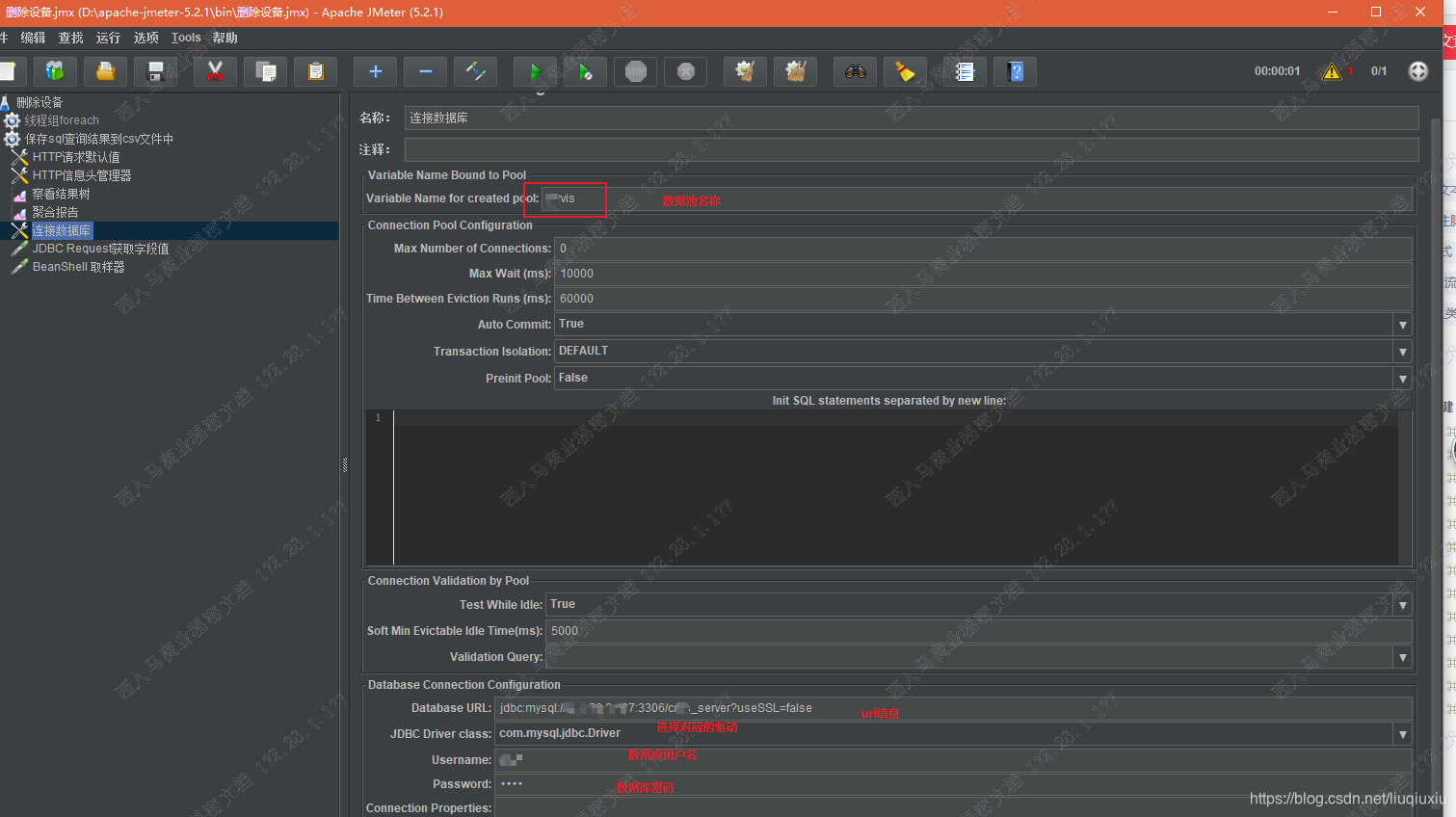Screen dimensions: 1456x817
Task: Click Soft Min Evictable Idle Time field
Action: pyautogui.click(x=979, y=631)
